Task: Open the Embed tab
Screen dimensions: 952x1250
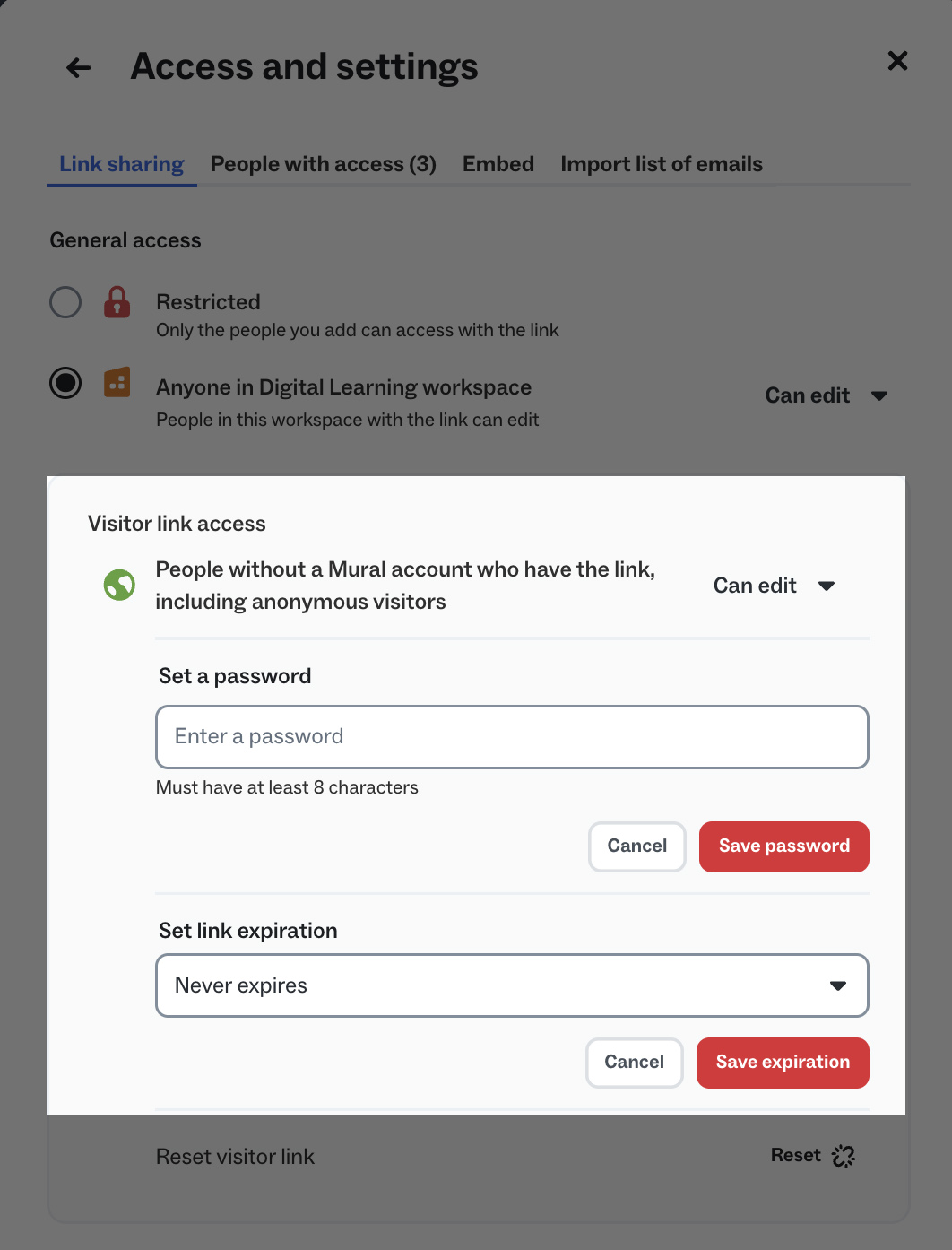Action: pos(498,163)
